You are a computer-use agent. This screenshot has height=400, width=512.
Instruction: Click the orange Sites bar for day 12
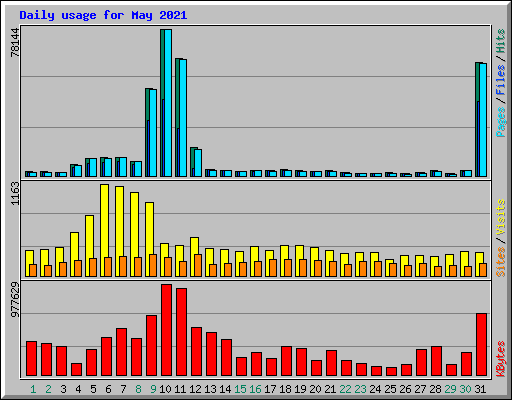click(198, 266)
